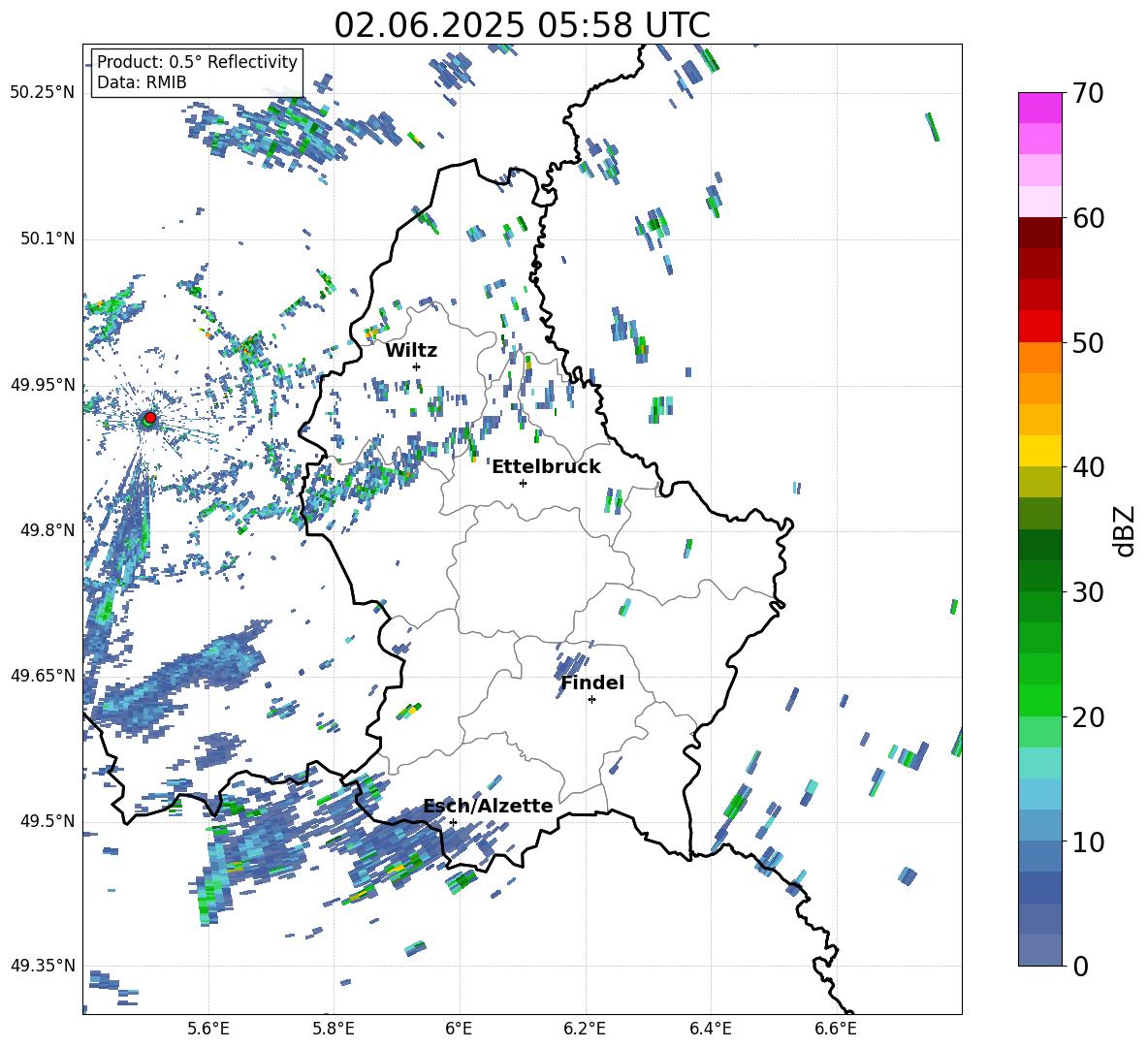Click the Ettelbruck location cross marker
The height and width of the screenshot is (1048, 1148).
523,483
